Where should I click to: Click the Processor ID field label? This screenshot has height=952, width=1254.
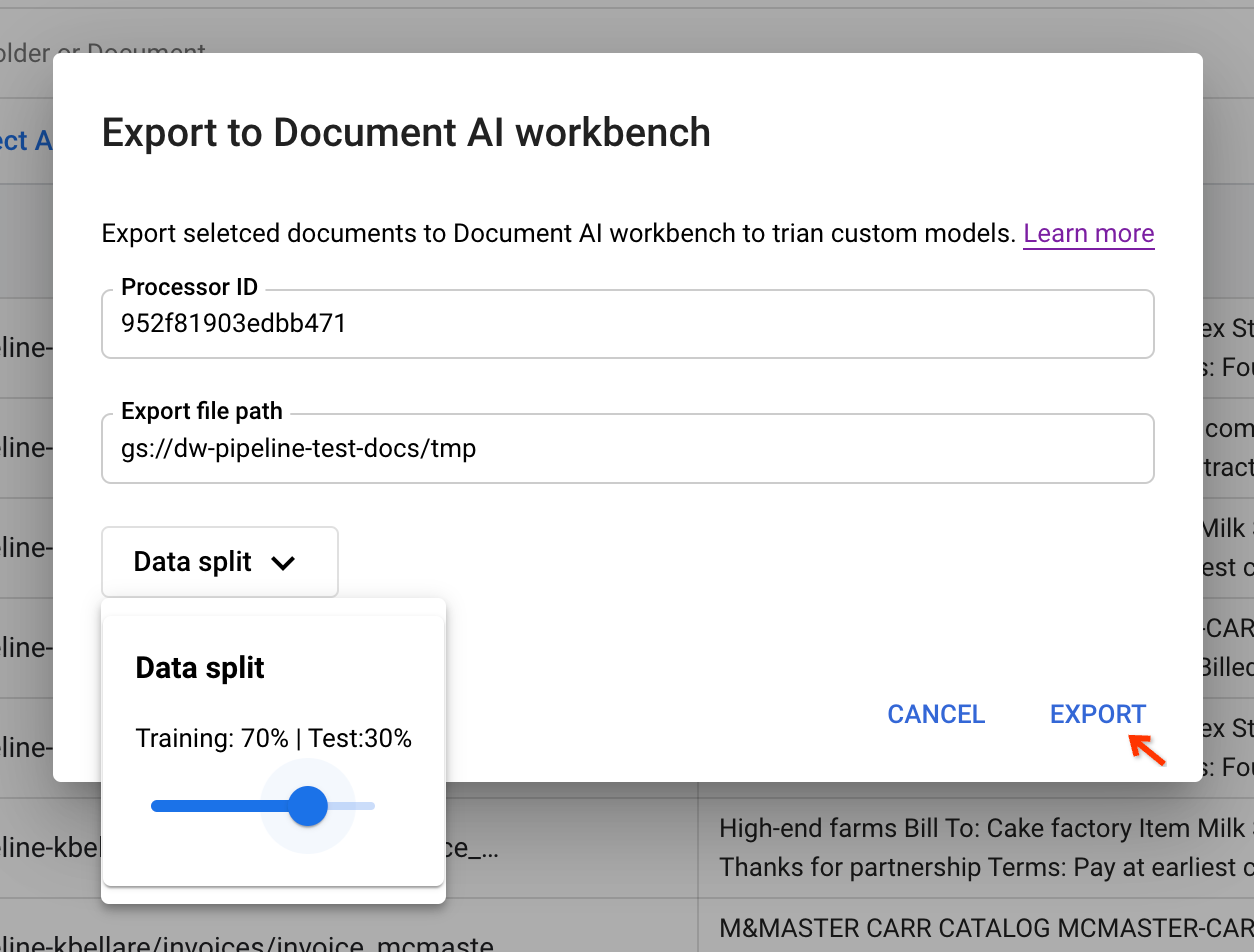189,288
